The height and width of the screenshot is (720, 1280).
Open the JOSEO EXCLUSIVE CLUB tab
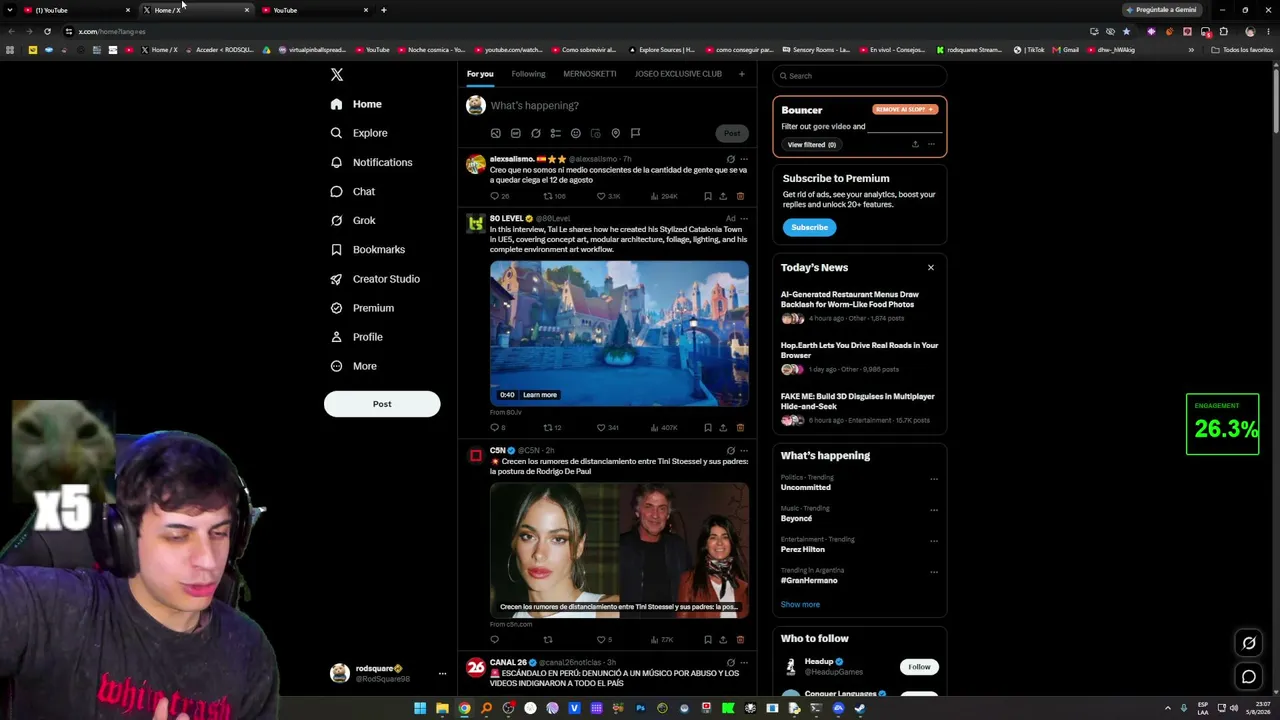coord(678,74)
